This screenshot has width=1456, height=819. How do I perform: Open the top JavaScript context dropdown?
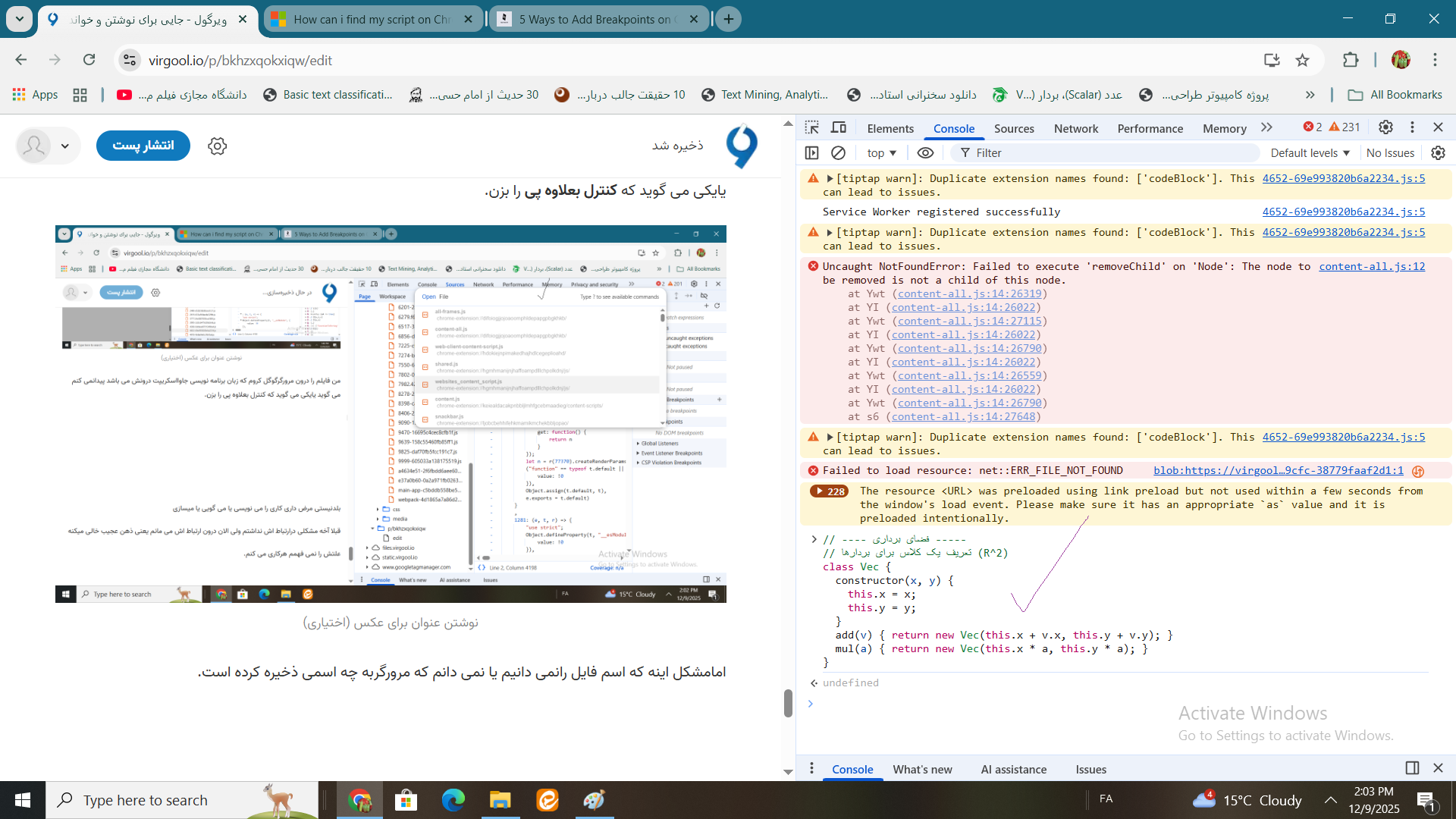point(881,152)
